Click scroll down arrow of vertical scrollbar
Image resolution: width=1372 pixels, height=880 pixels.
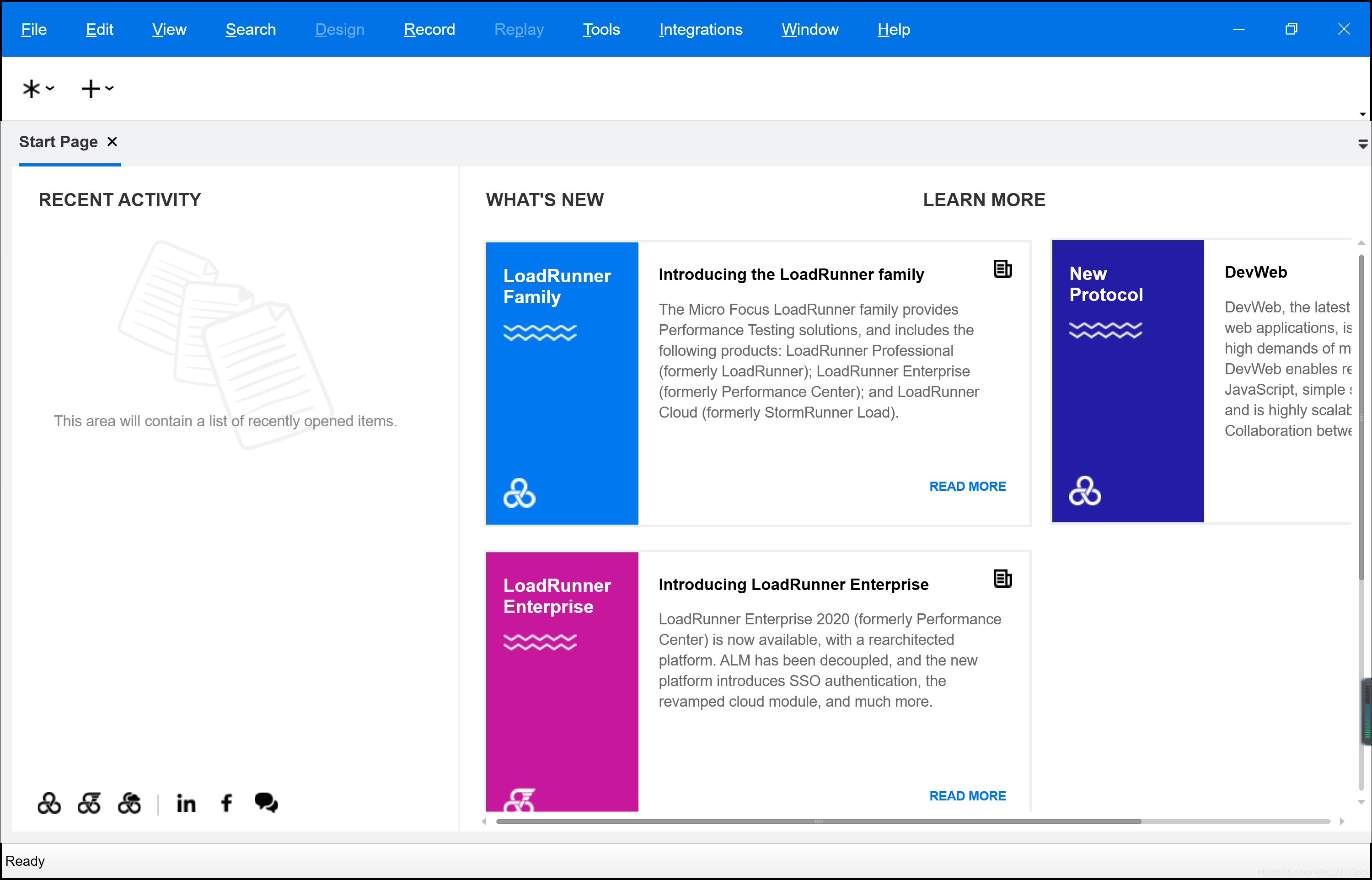coord(1362,802)
